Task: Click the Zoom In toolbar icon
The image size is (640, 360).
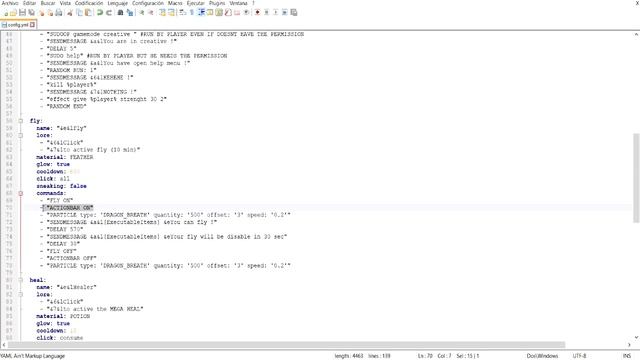Action: pyautogui.click(x=142, y=13)
